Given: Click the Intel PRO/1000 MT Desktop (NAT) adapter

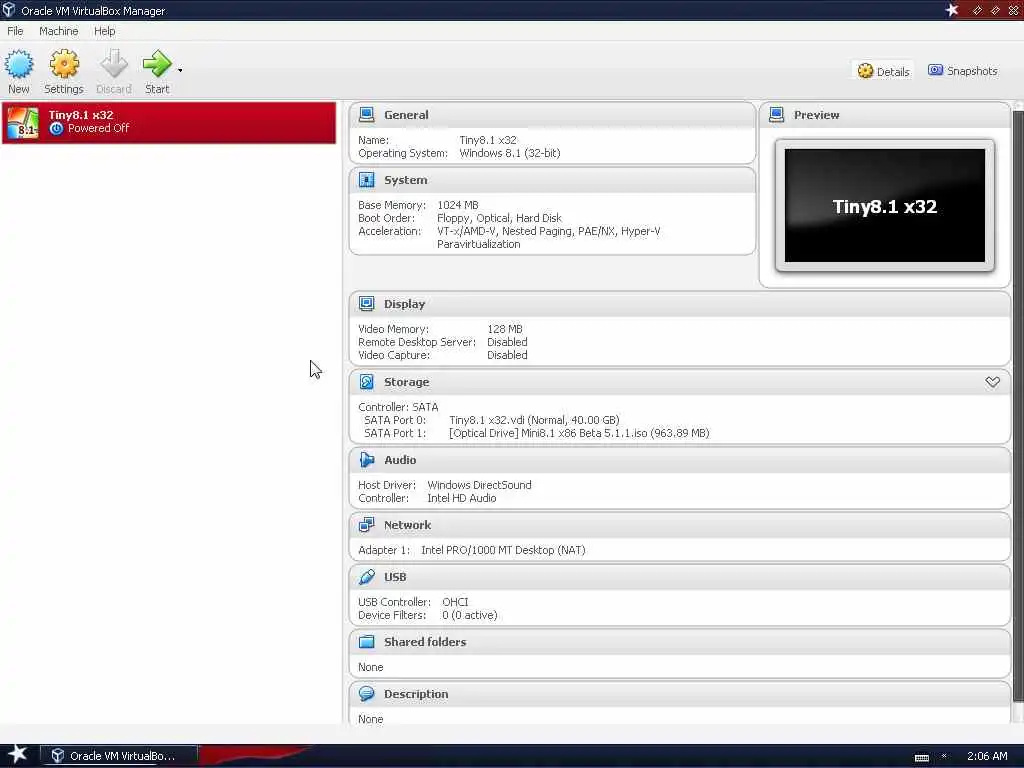Looking at the screenshot, I should (503, 550).
